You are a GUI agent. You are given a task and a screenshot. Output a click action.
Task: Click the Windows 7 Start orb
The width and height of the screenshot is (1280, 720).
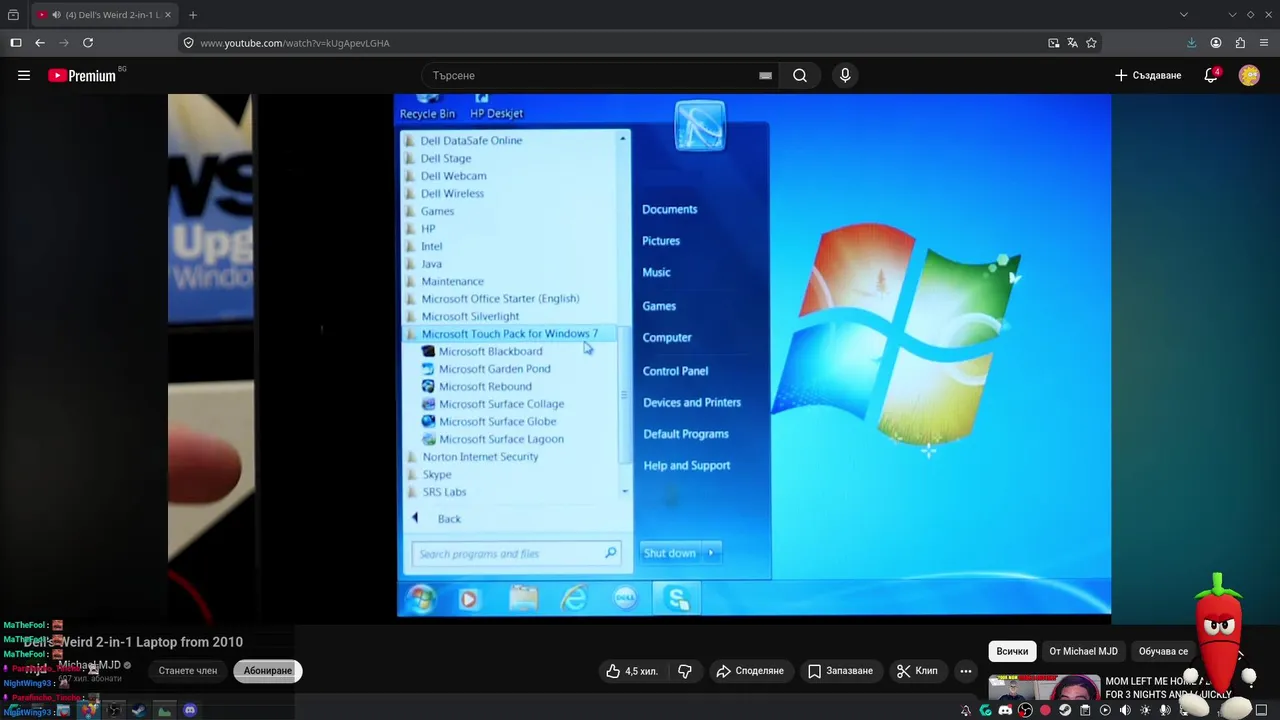421,599
